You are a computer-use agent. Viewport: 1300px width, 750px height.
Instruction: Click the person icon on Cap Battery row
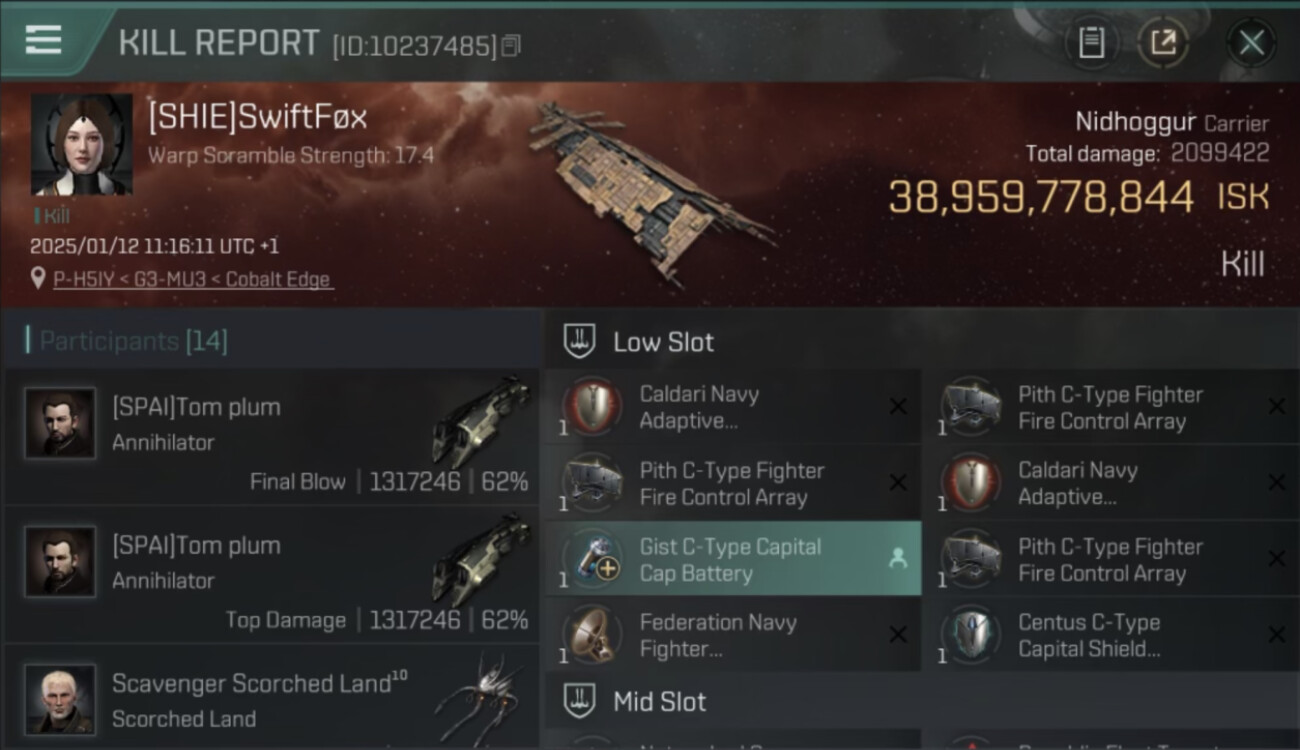click(898, 559)
